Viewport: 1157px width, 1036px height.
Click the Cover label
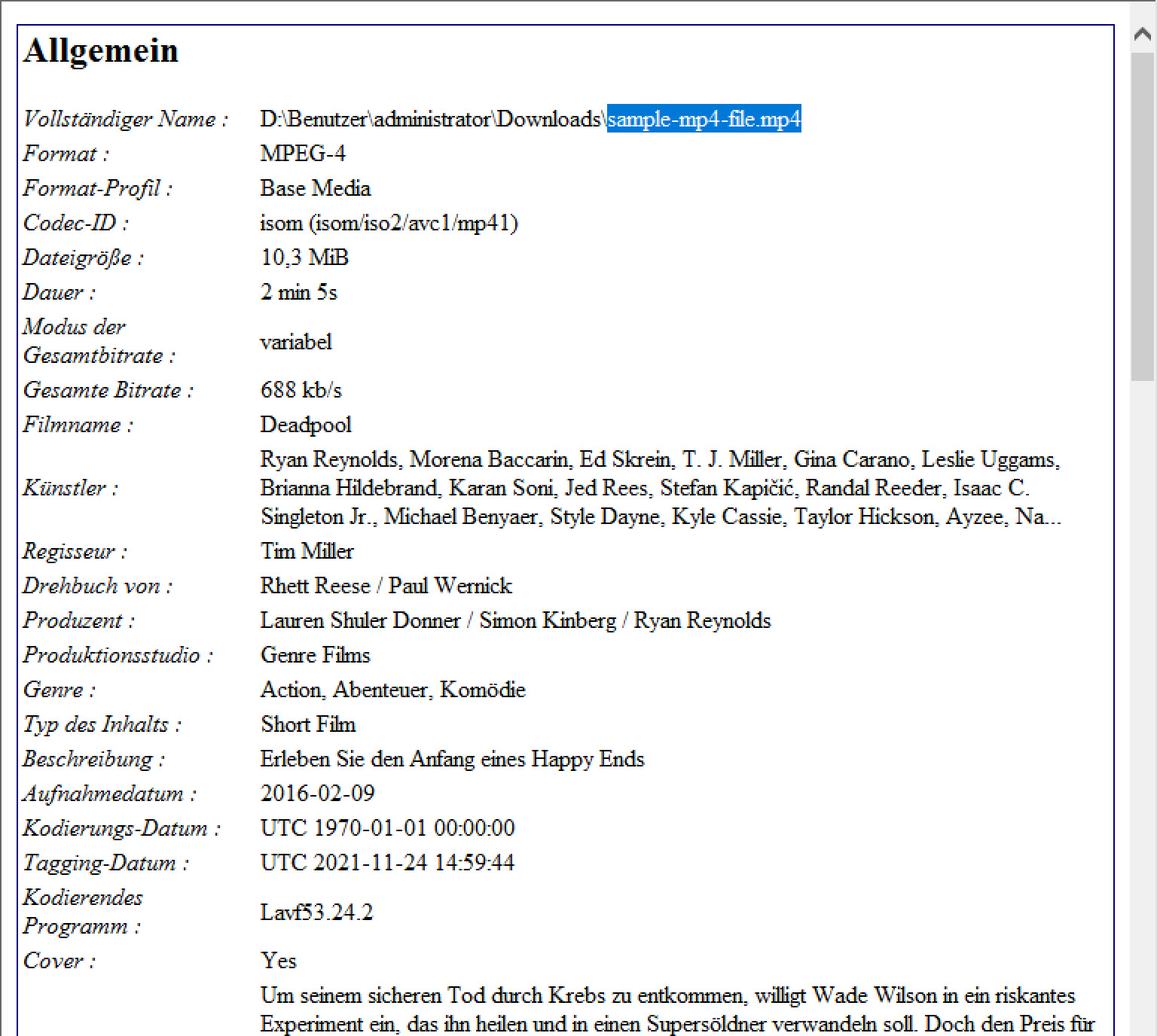(60, 961)
